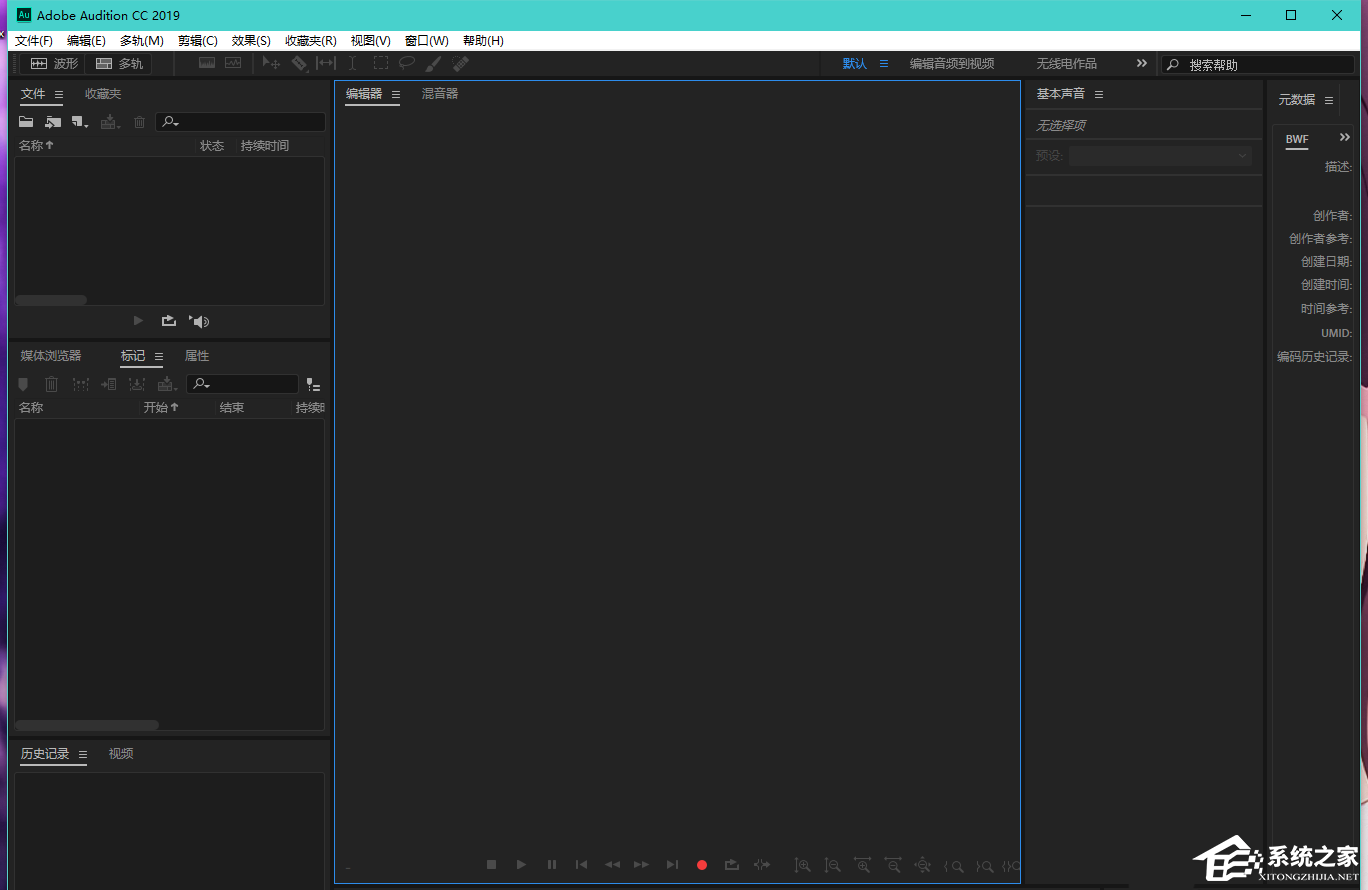The height and width of the screenshot is (890, 1368).
Task: Select the Paintbrush Selection tool
Action: click(433, 63)
